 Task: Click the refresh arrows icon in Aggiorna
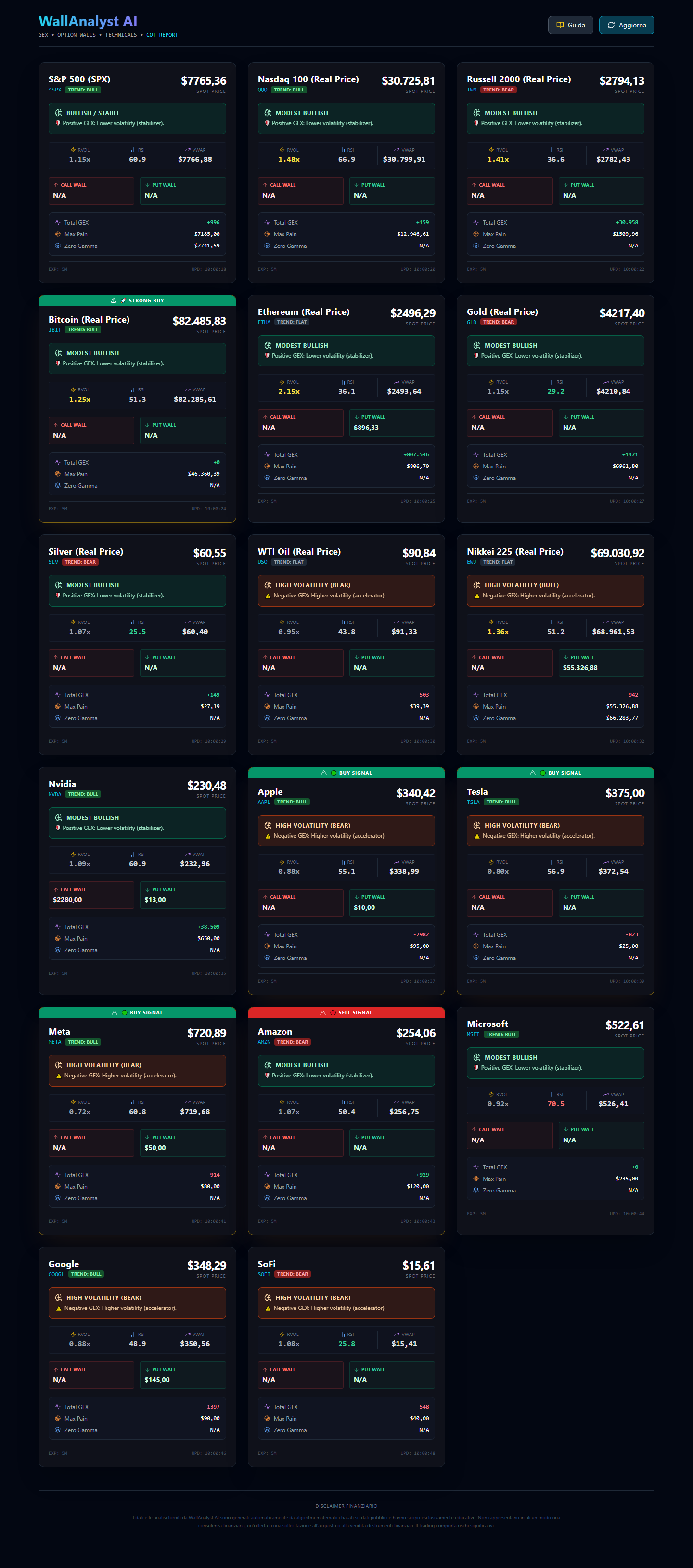(x=611, y=25)
